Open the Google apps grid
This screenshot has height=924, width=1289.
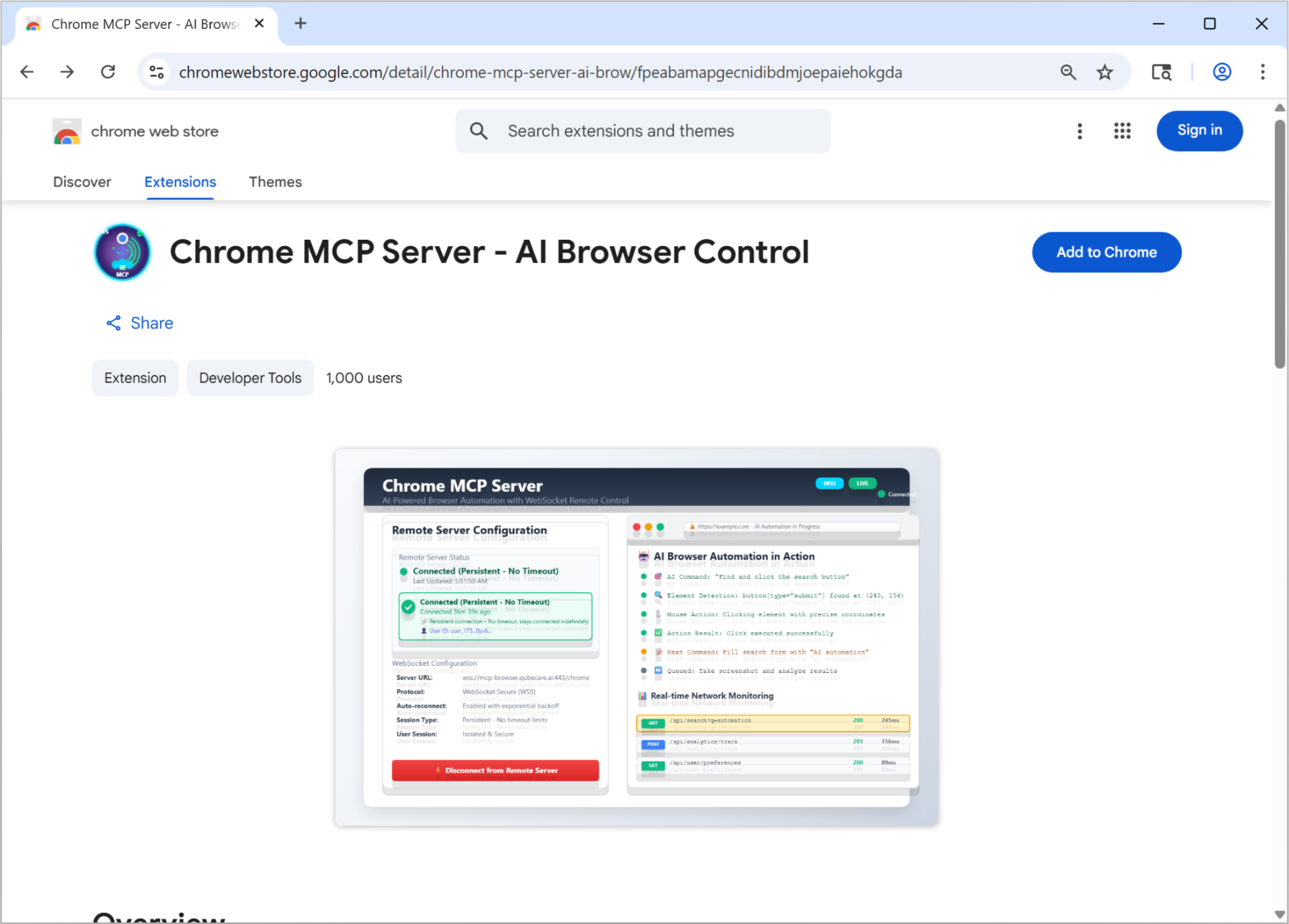pyautogui.click(x=1122, y=131)
